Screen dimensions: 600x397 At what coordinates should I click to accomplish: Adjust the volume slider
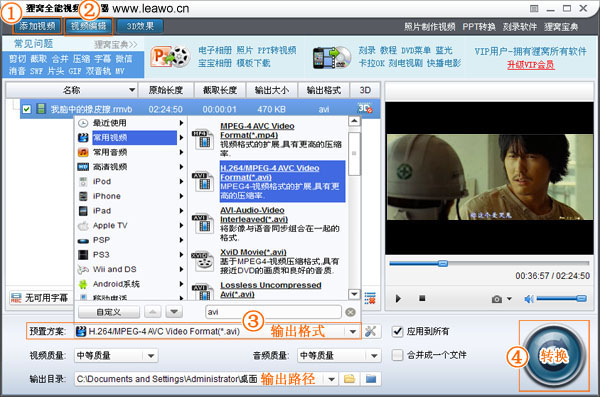coord(561,298)
